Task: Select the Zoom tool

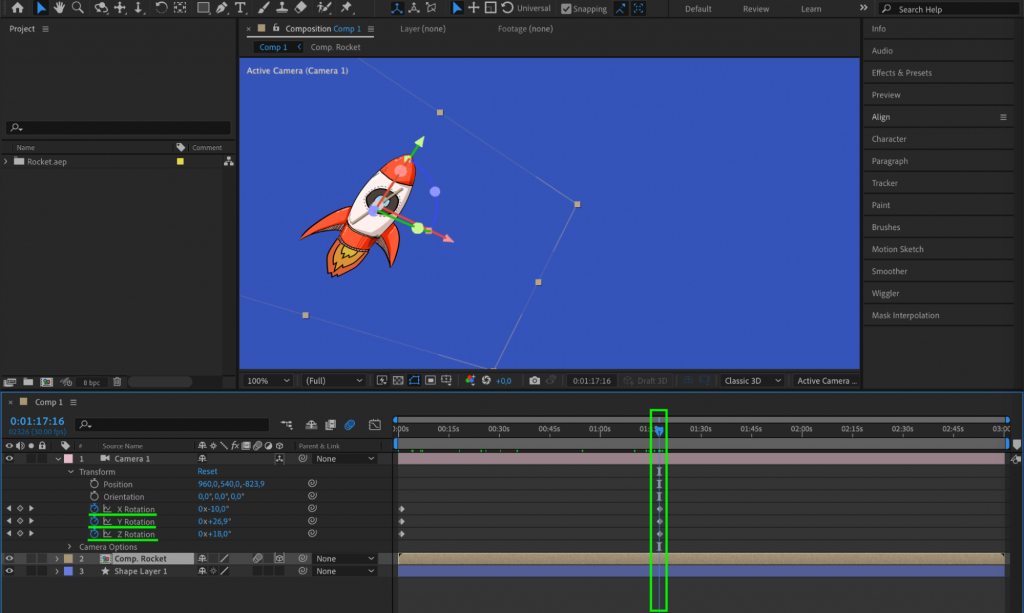Action: coord(78,8)
